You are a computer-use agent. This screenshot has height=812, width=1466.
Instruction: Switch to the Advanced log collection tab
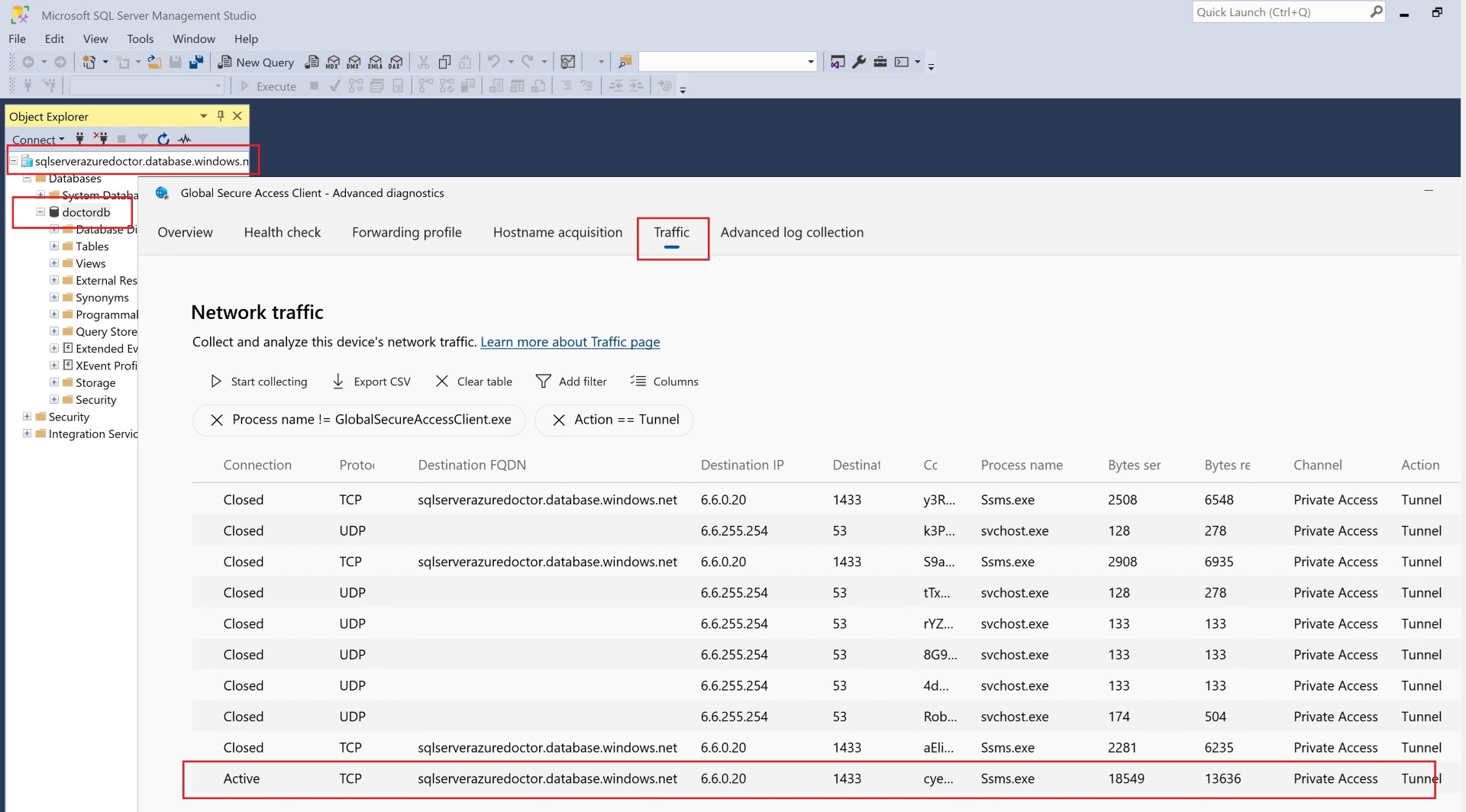point(792,233)
